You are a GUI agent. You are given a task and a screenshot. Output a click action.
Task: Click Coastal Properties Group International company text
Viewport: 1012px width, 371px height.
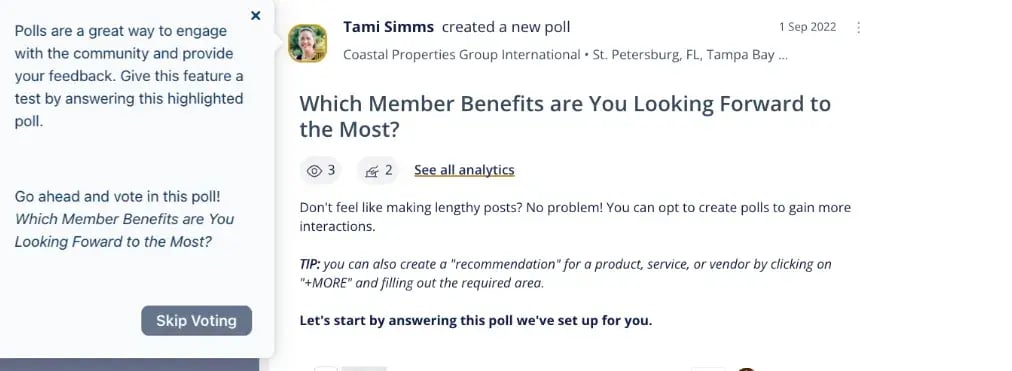click(x=461, y=55)
